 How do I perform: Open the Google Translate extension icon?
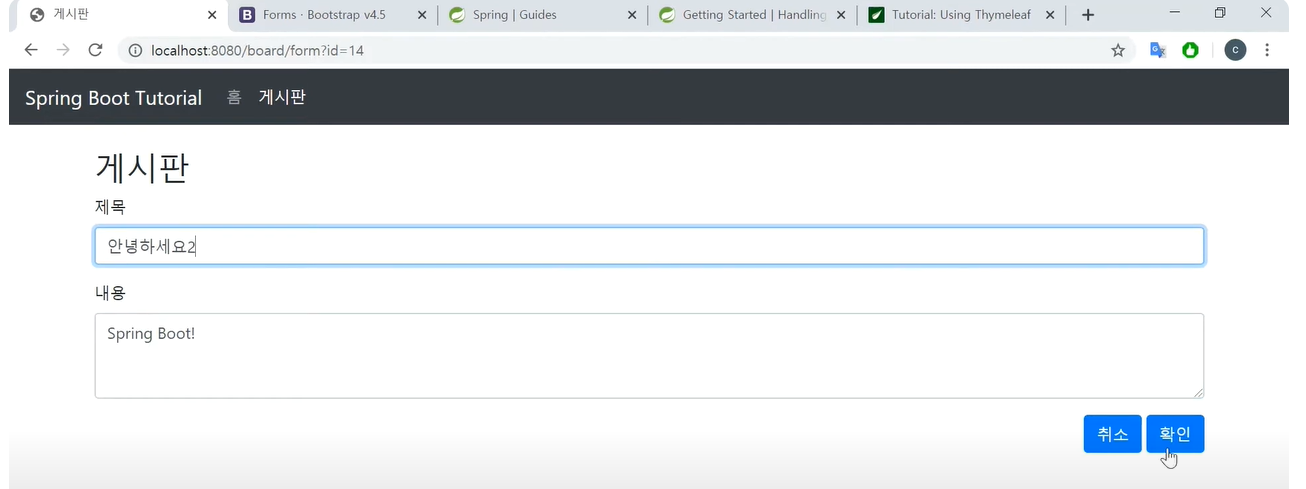(1158, 50)
